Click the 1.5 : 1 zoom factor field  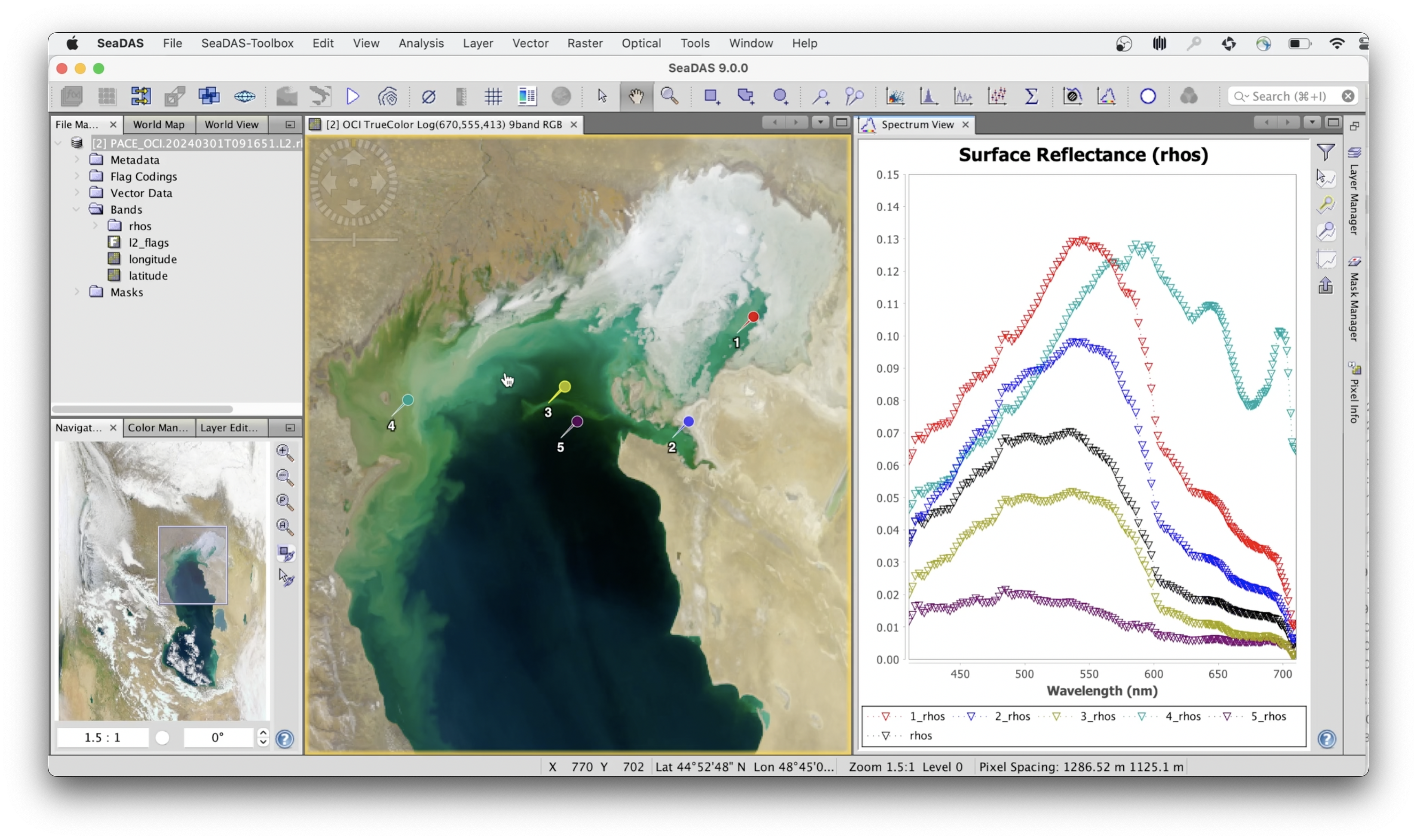(x=102, y=738)
